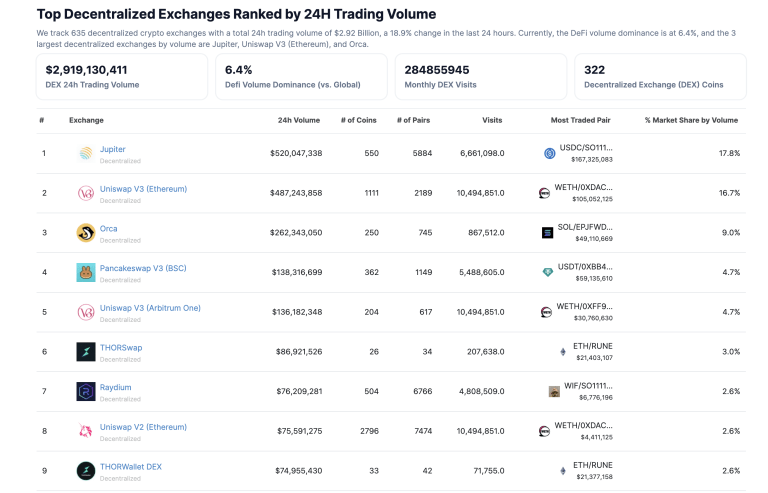
Task: Click the Jupiter exchange logo icon
Action: 85,153
